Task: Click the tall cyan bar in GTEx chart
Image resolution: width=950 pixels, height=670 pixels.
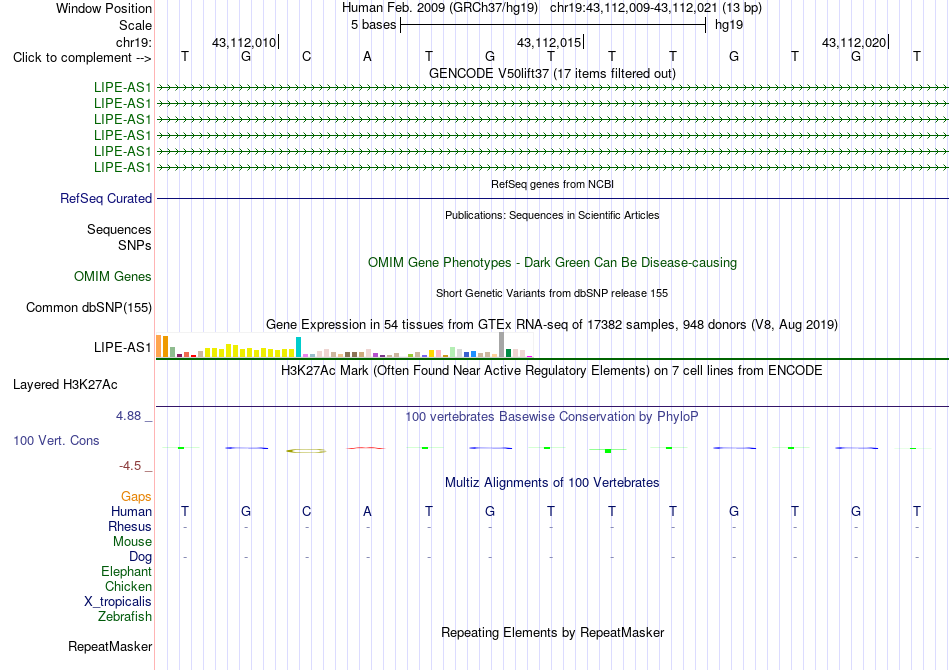Action: [x=298, y=347]
